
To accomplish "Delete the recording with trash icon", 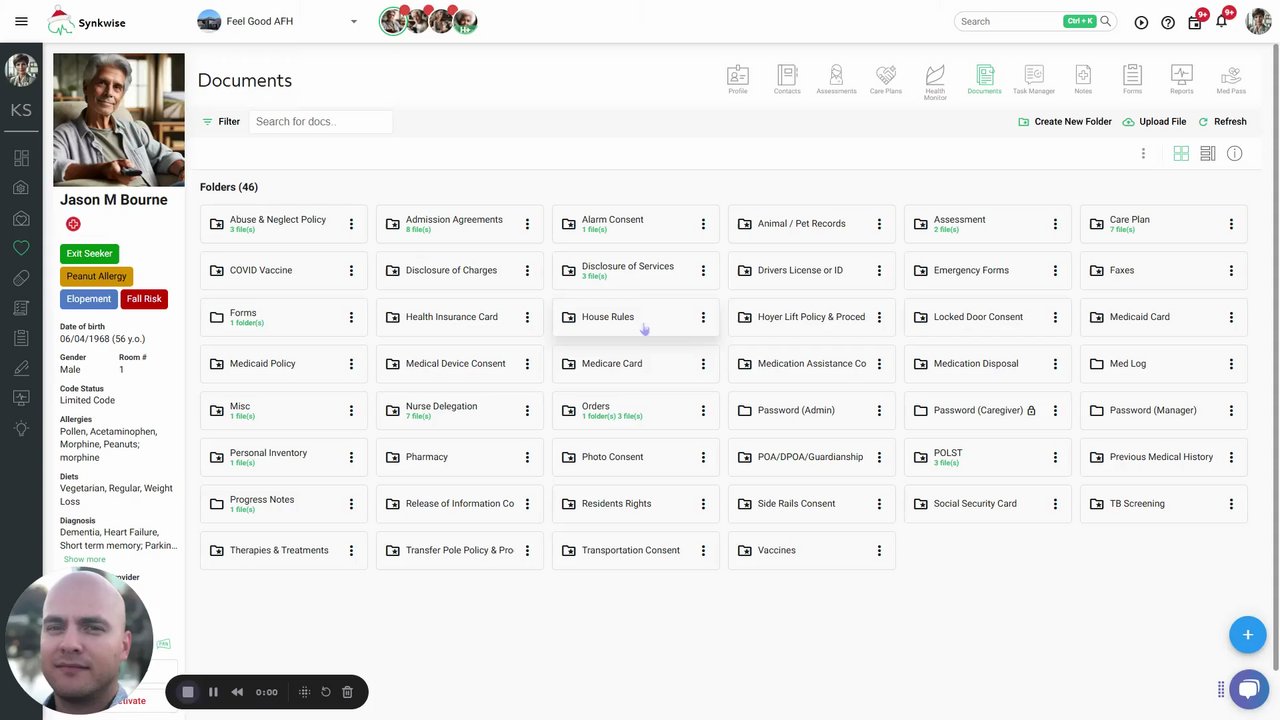I will click(x=347, y=692).
